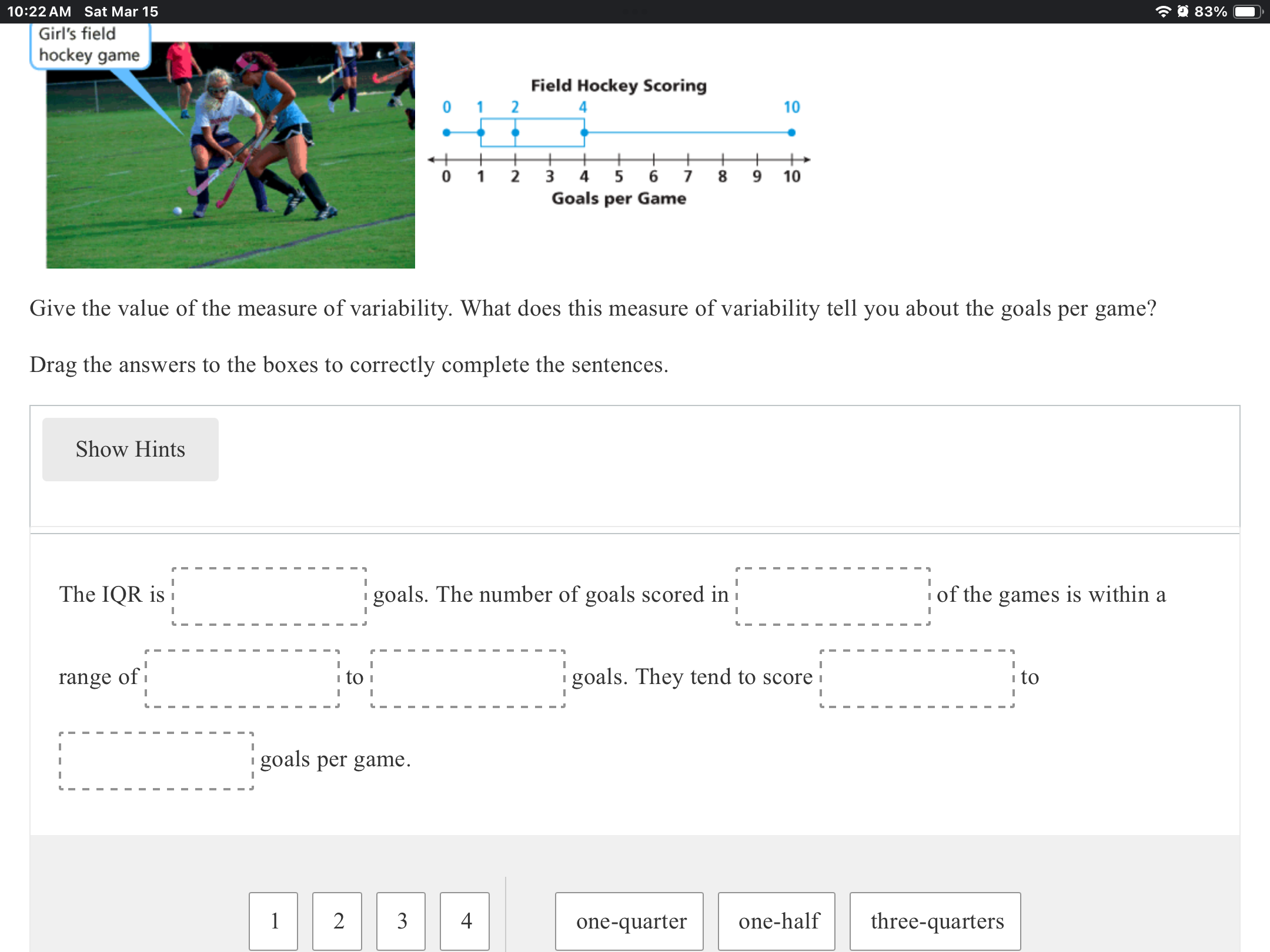This screenshot has width=1270, height=952.
Task: Click blank box after 'range of'
Action: 242,679
